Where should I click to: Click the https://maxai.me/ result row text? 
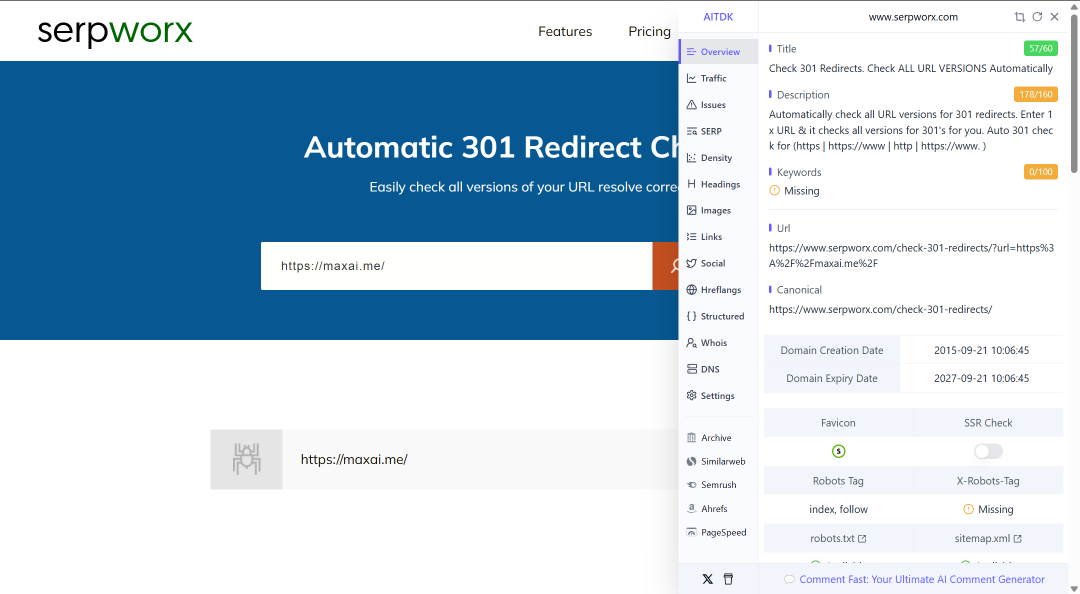(x=354, y=460)
